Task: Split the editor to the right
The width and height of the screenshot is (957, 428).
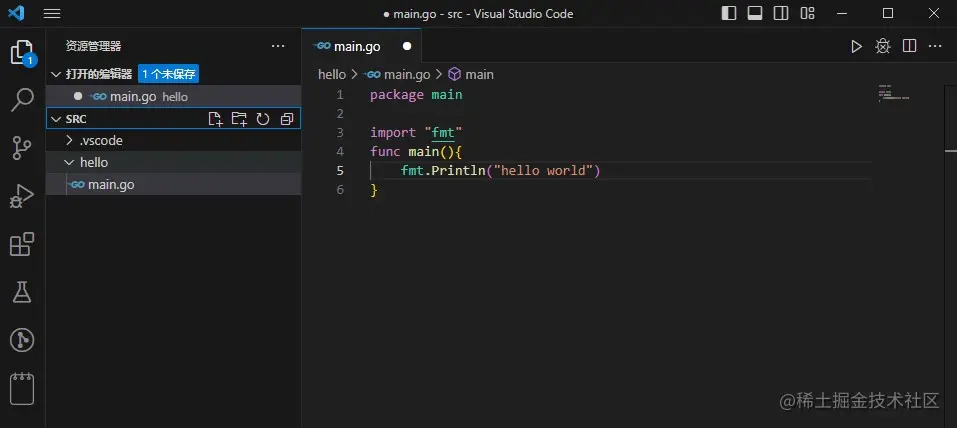Action: click(909, 46)
